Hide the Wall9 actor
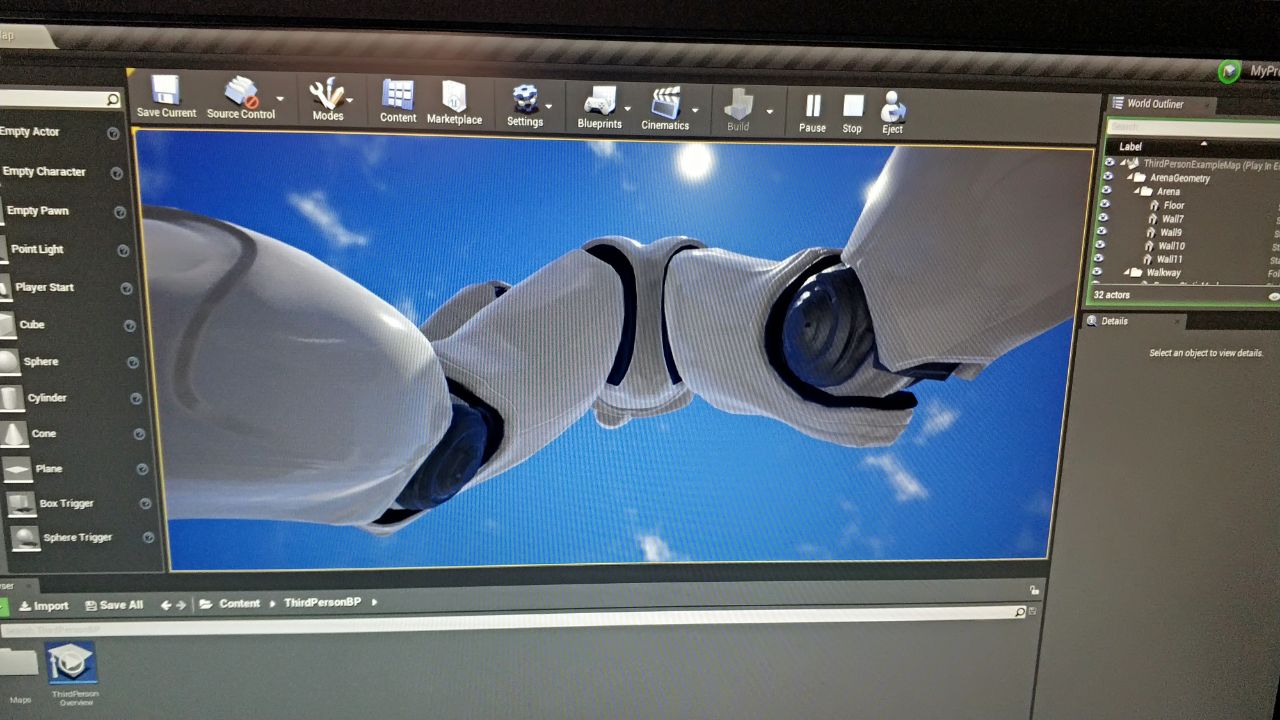 tap(1101, 230)
